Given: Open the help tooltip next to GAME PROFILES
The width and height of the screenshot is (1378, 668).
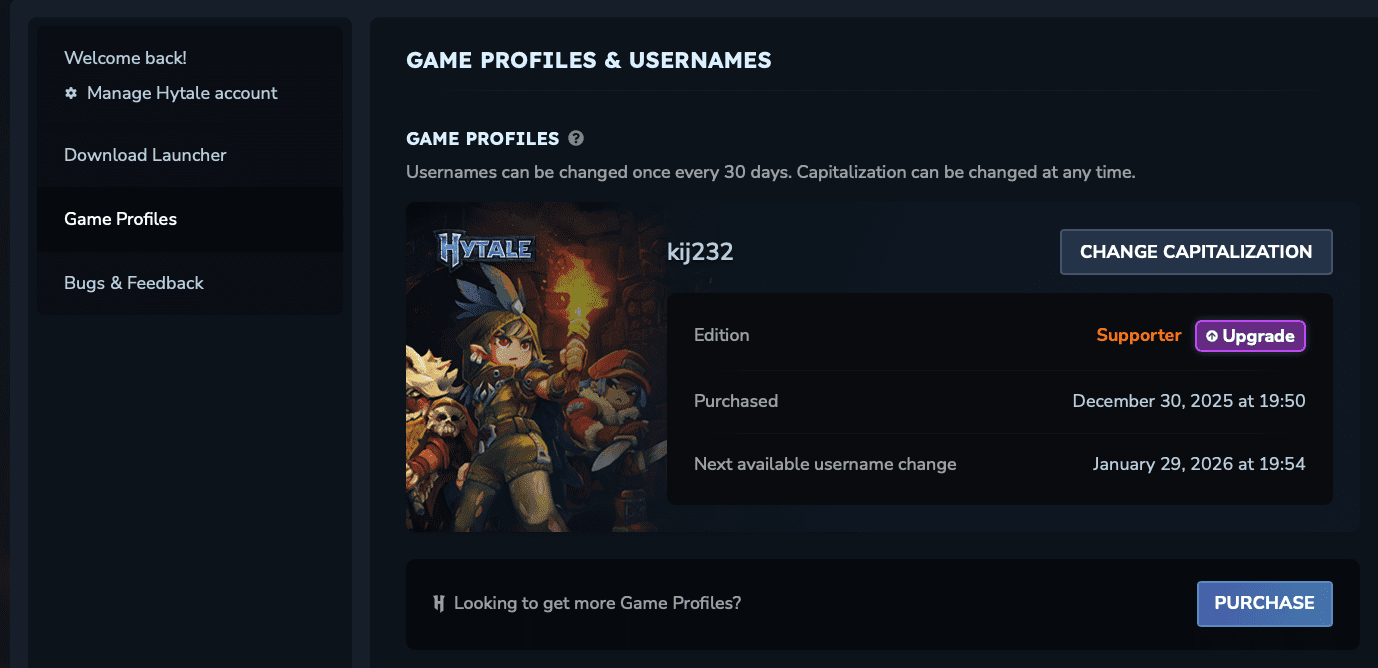Looking at the screenshot, I should pyautogui.click(x=576, y=139).
